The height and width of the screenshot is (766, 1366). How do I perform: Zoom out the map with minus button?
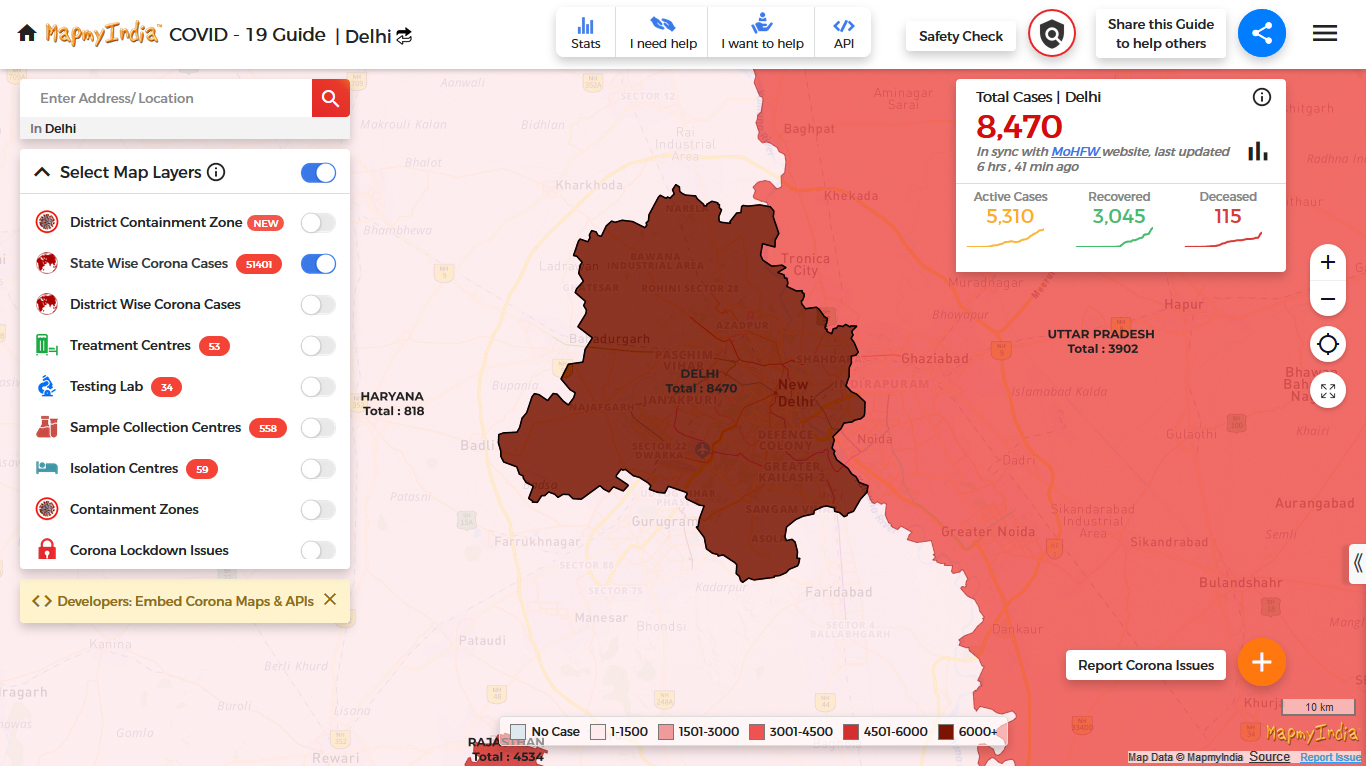click(x=1327, y=299)
